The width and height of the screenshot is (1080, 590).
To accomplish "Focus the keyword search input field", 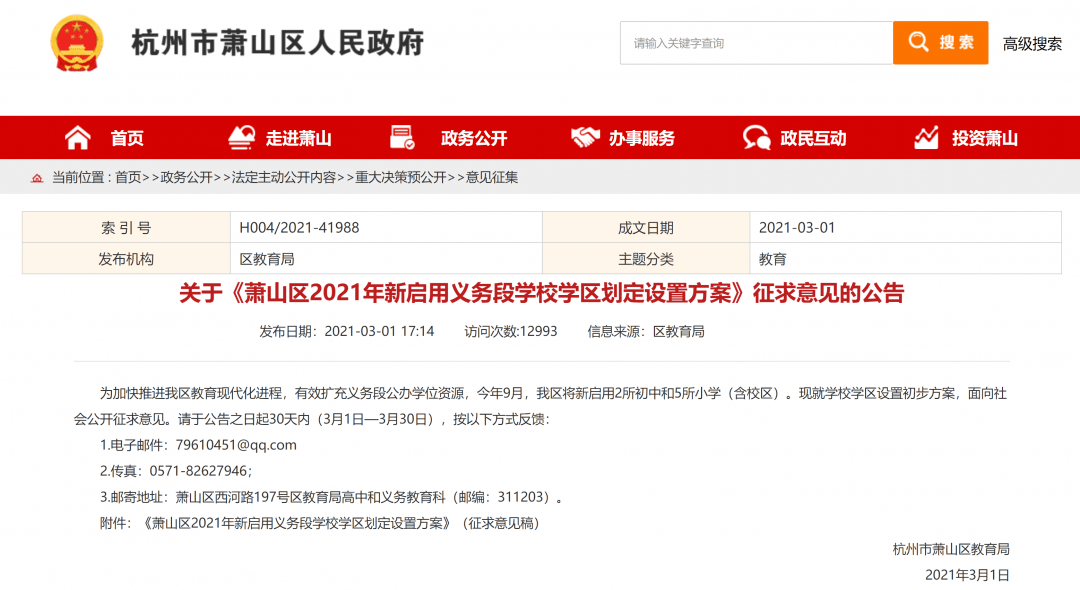I will coord(756,43).
